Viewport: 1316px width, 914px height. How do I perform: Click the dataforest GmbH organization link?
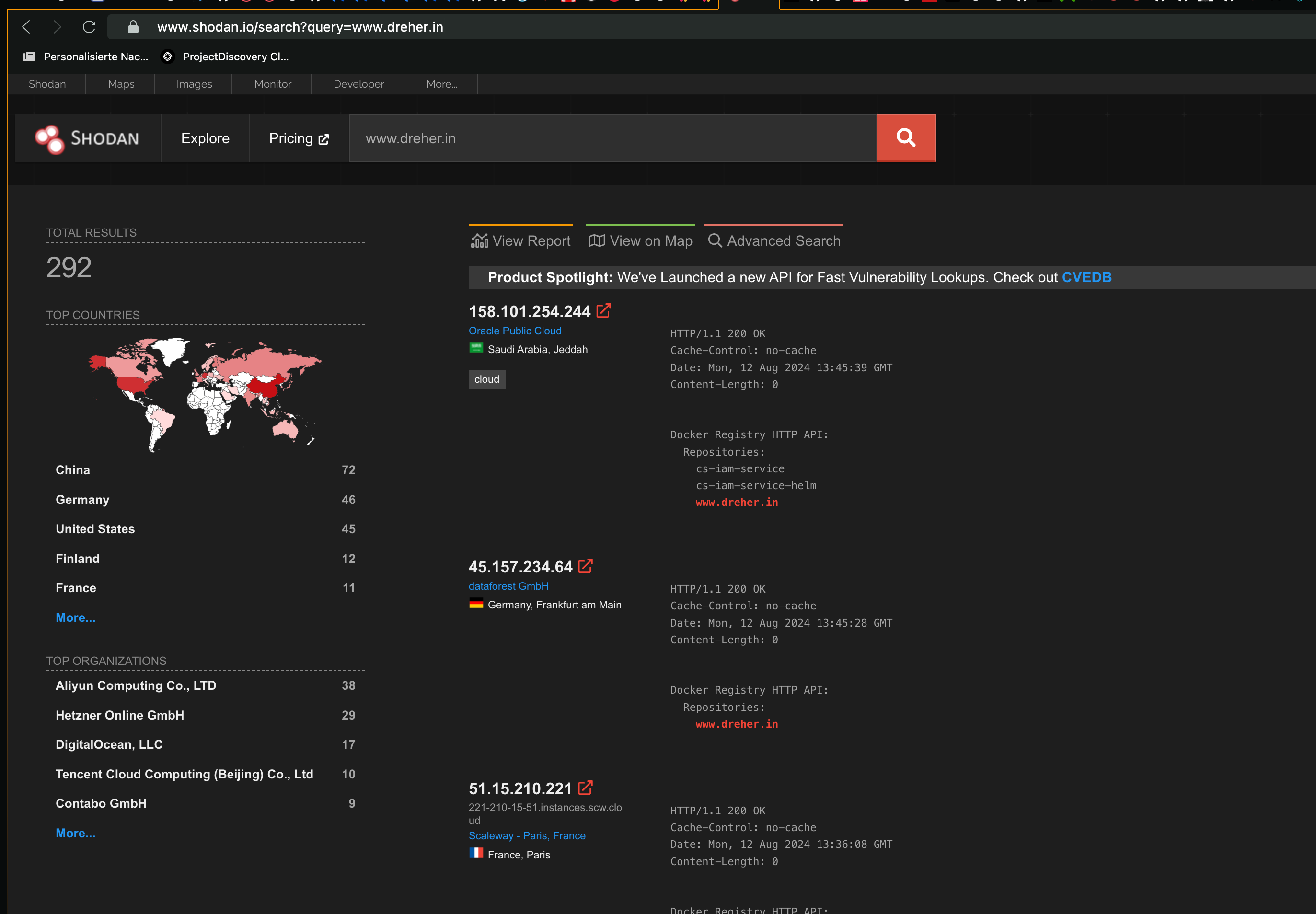pos(508,586)
